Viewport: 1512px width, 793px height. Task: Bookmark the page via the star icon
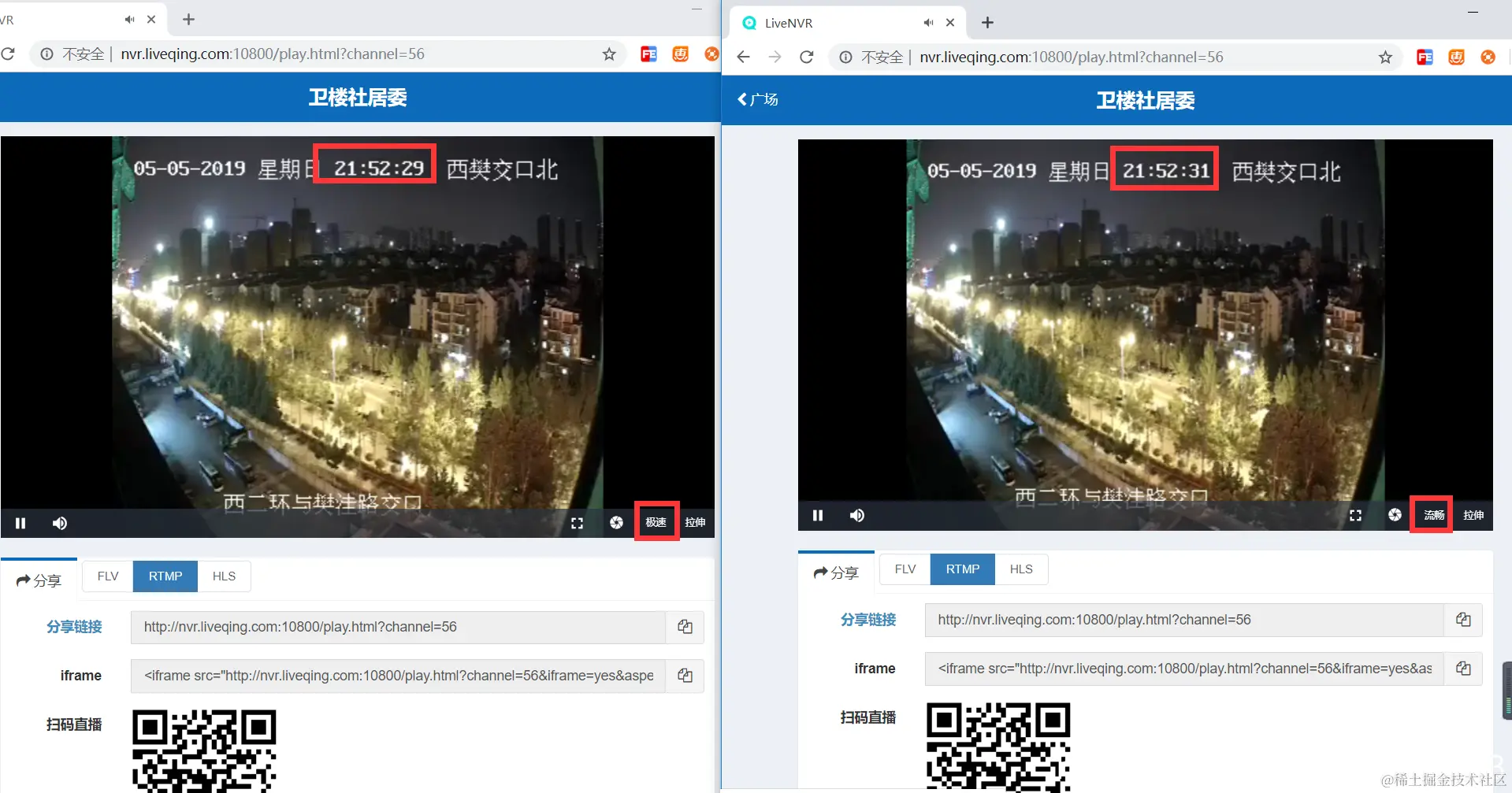coord(608,54)
